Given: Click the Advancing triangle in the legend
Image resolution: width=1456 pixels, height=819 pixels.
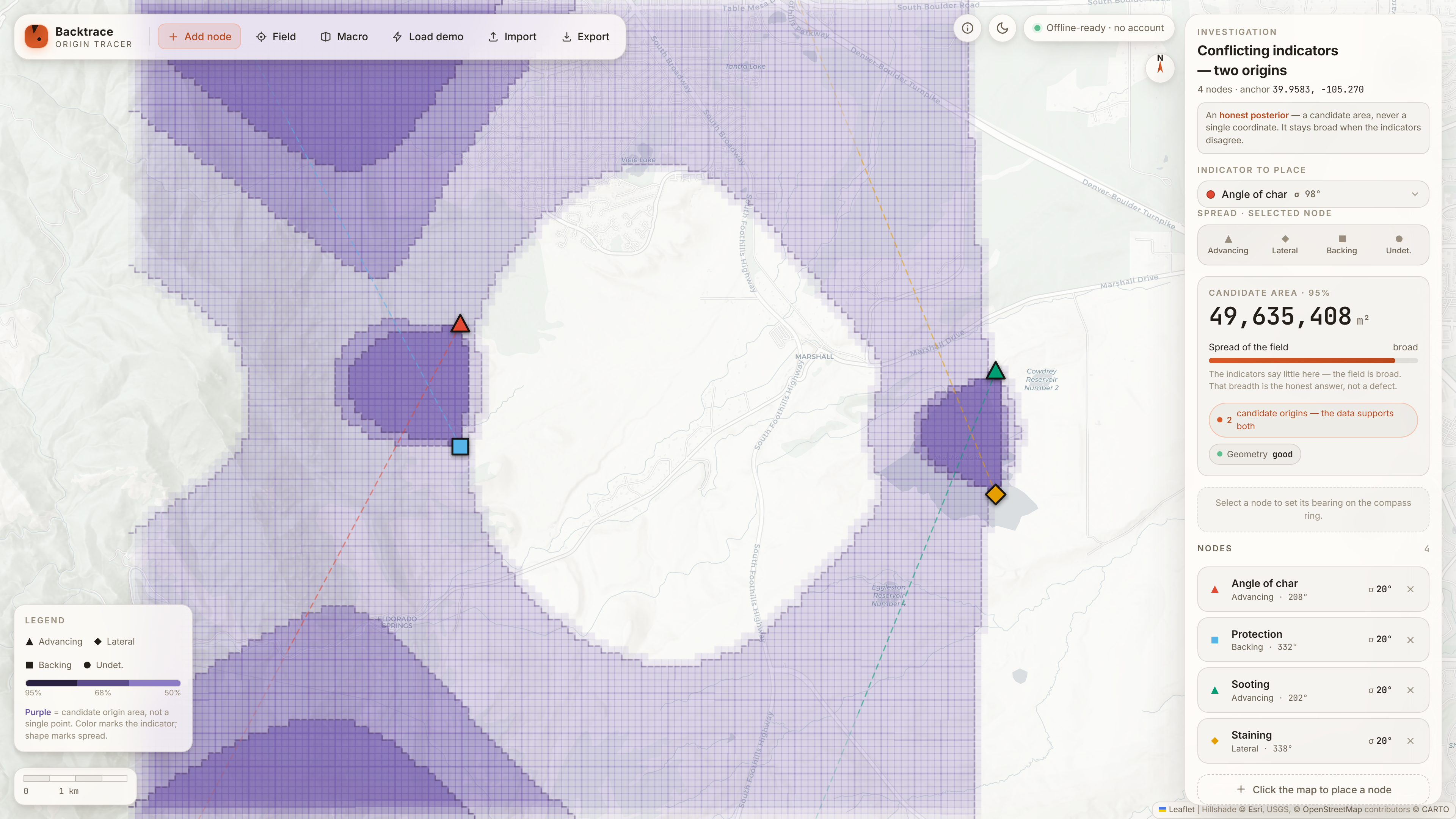Looking at the screenshot, I should (x=30, y=642).
